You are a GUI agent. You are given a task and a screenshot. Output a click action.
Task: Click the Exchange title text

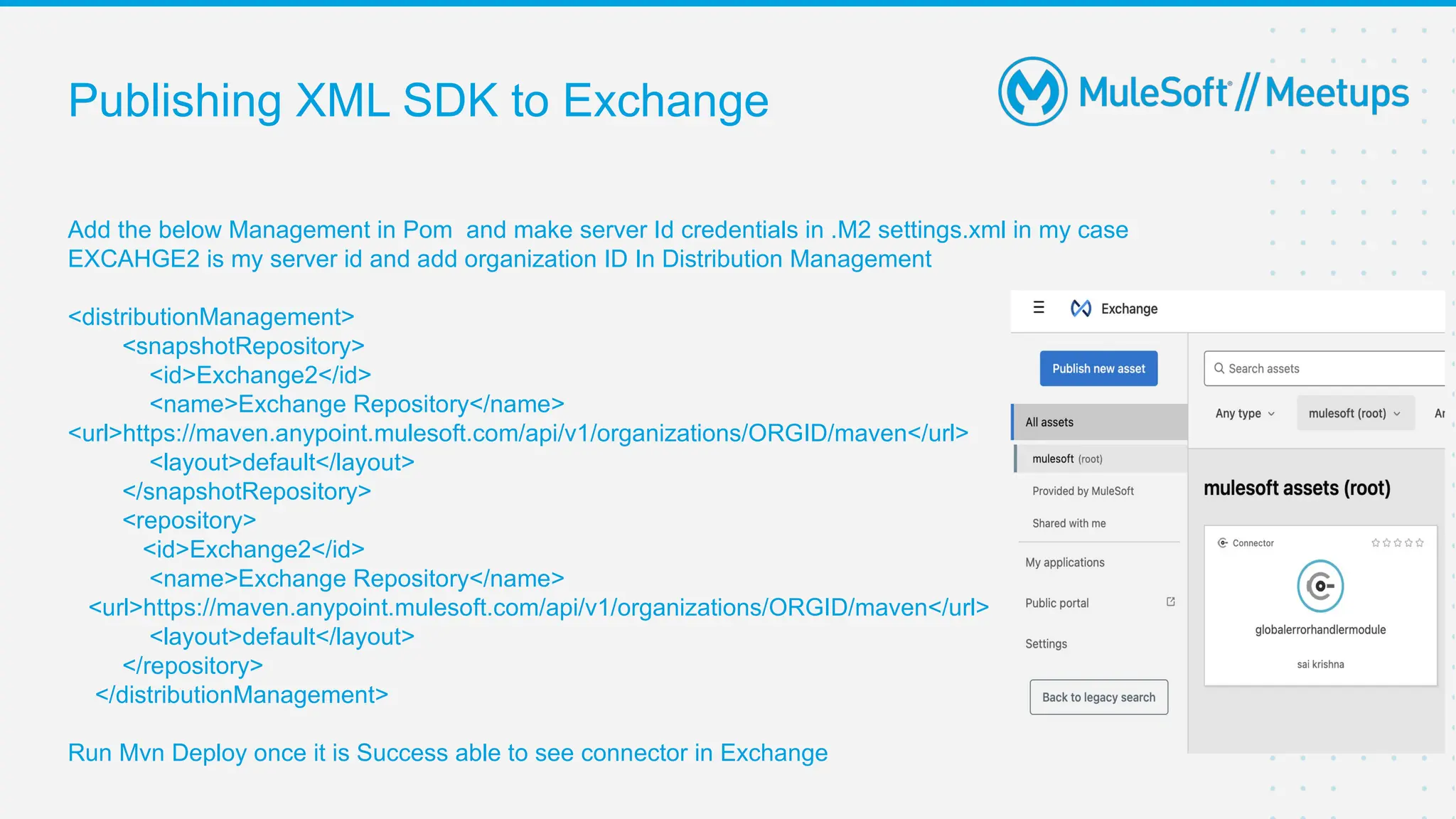click(x=1129, y=309)
